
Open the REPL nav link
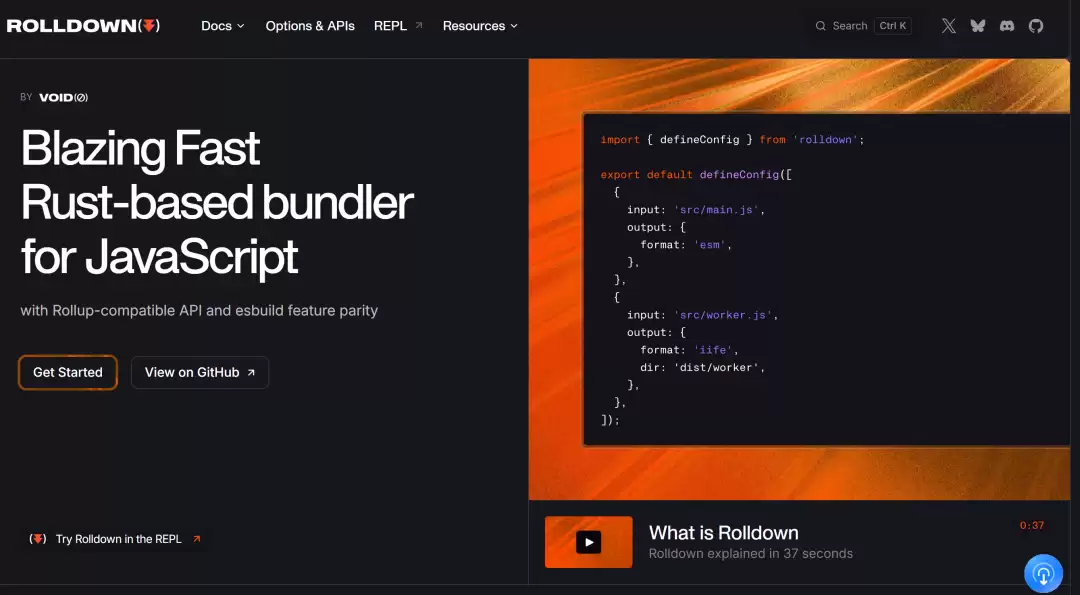click(398, 26)
